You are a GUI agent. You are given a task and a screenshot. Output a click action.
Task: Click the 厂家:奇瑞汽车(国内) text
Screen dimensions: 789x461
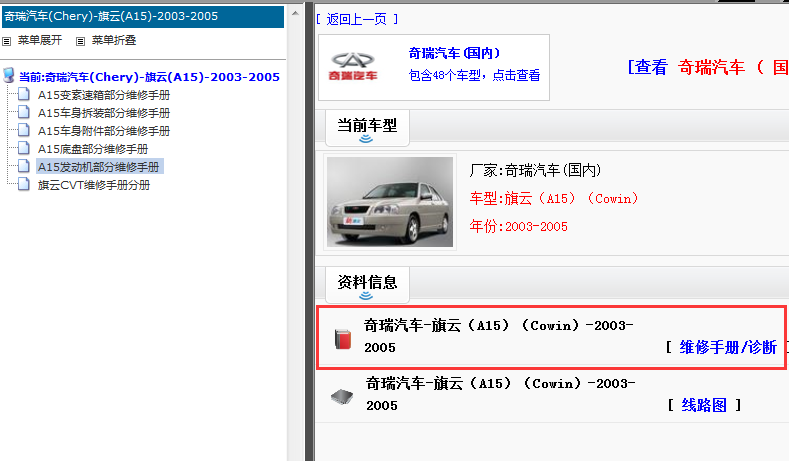coord(535,170)
